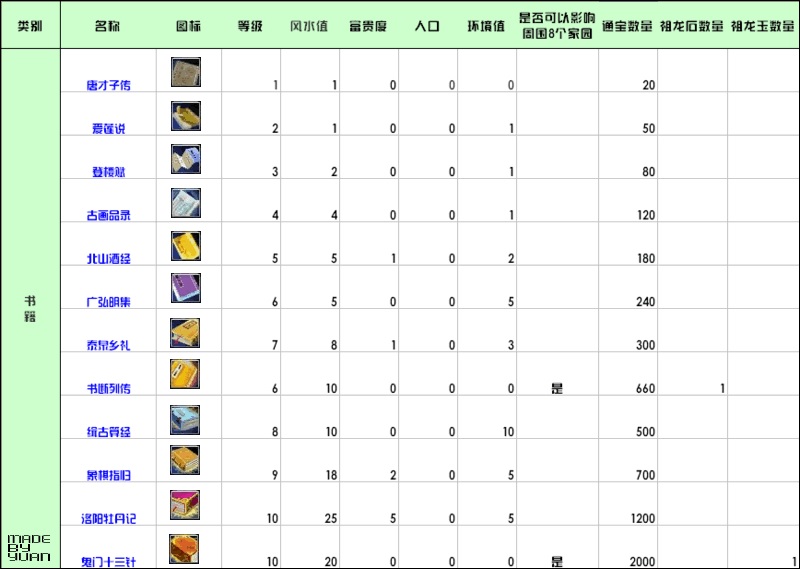Click 风水值 20 in 鬼门十三针 row
This screenshot has height=569, width=800.
(x=331, y=562)
